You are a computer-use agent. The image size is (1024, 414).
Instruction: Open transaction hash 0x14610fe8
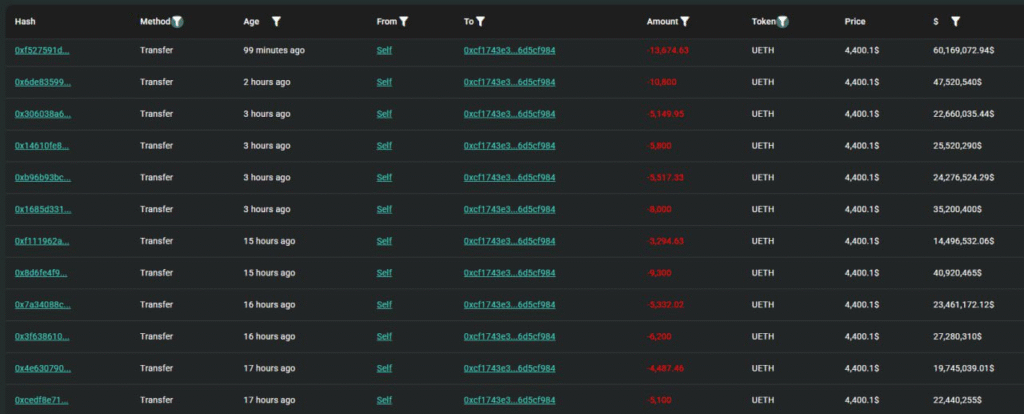pos(42,146)
